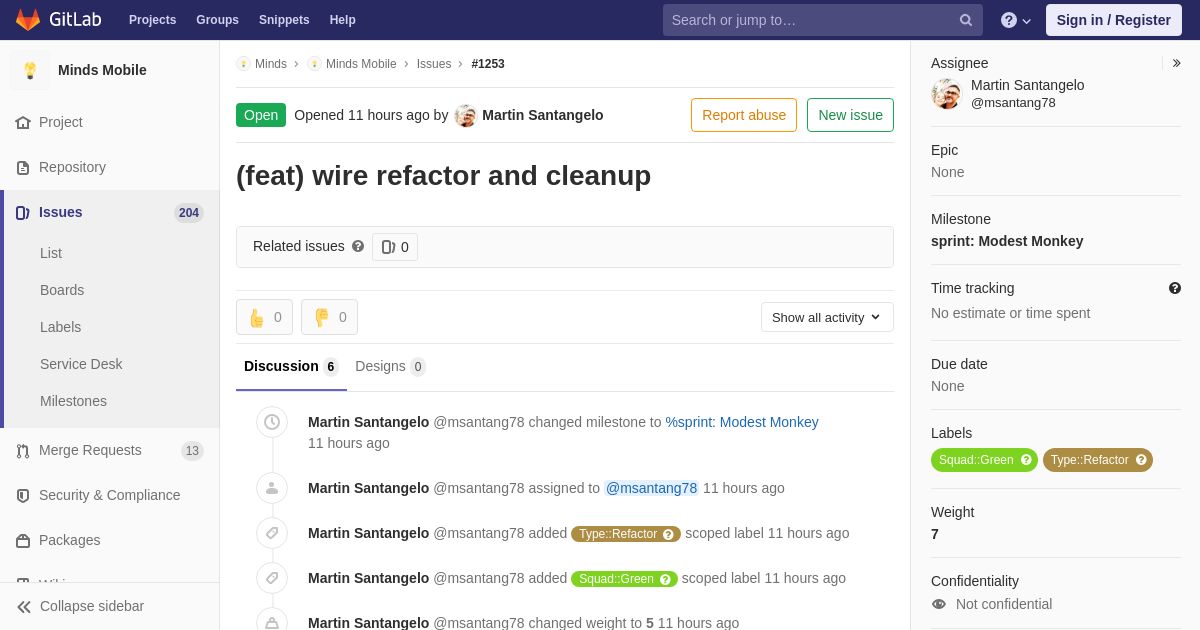
Task: Collapse the right sidebar with double chevron
Action: (x=1176, y=63)
